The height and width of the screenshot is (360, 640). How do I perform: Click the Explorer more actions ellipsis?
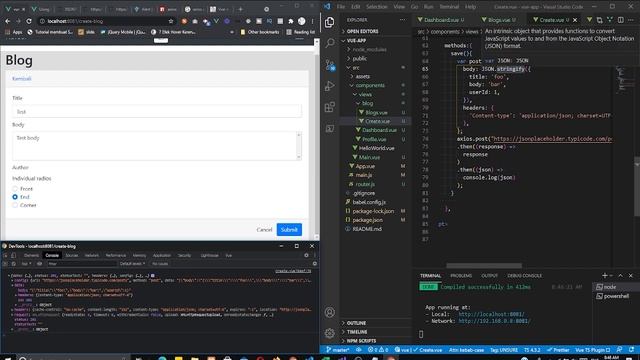(402, 20)
